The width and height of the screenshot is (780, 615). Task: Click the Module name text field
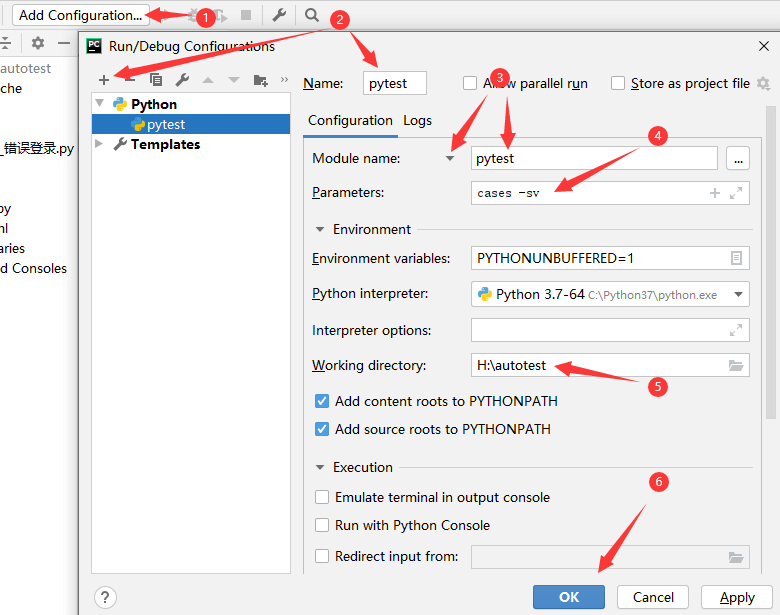(x=594, y=159)
